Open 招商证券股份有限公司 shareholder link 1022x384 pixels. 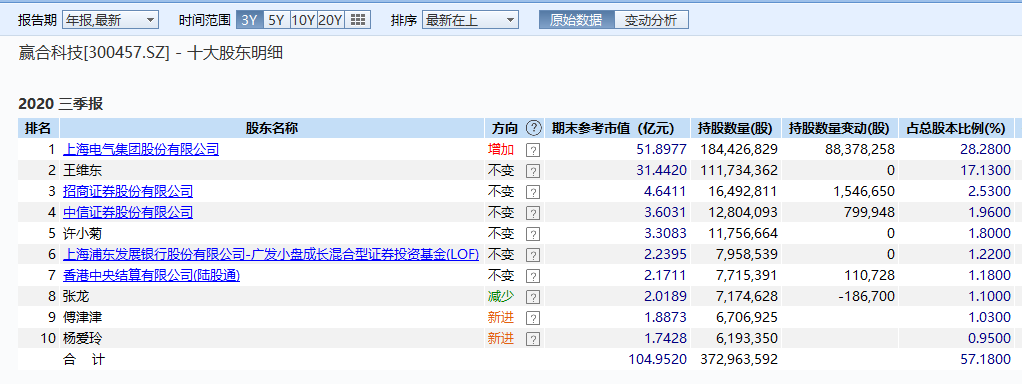pyautogui.click(x=128, y=191)
